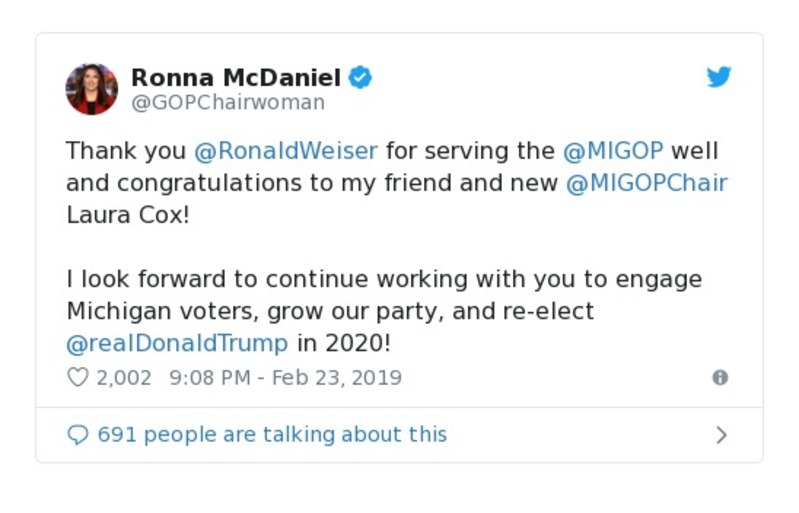Click the Ronna McDaniel display name

click(x=236, y=77)
